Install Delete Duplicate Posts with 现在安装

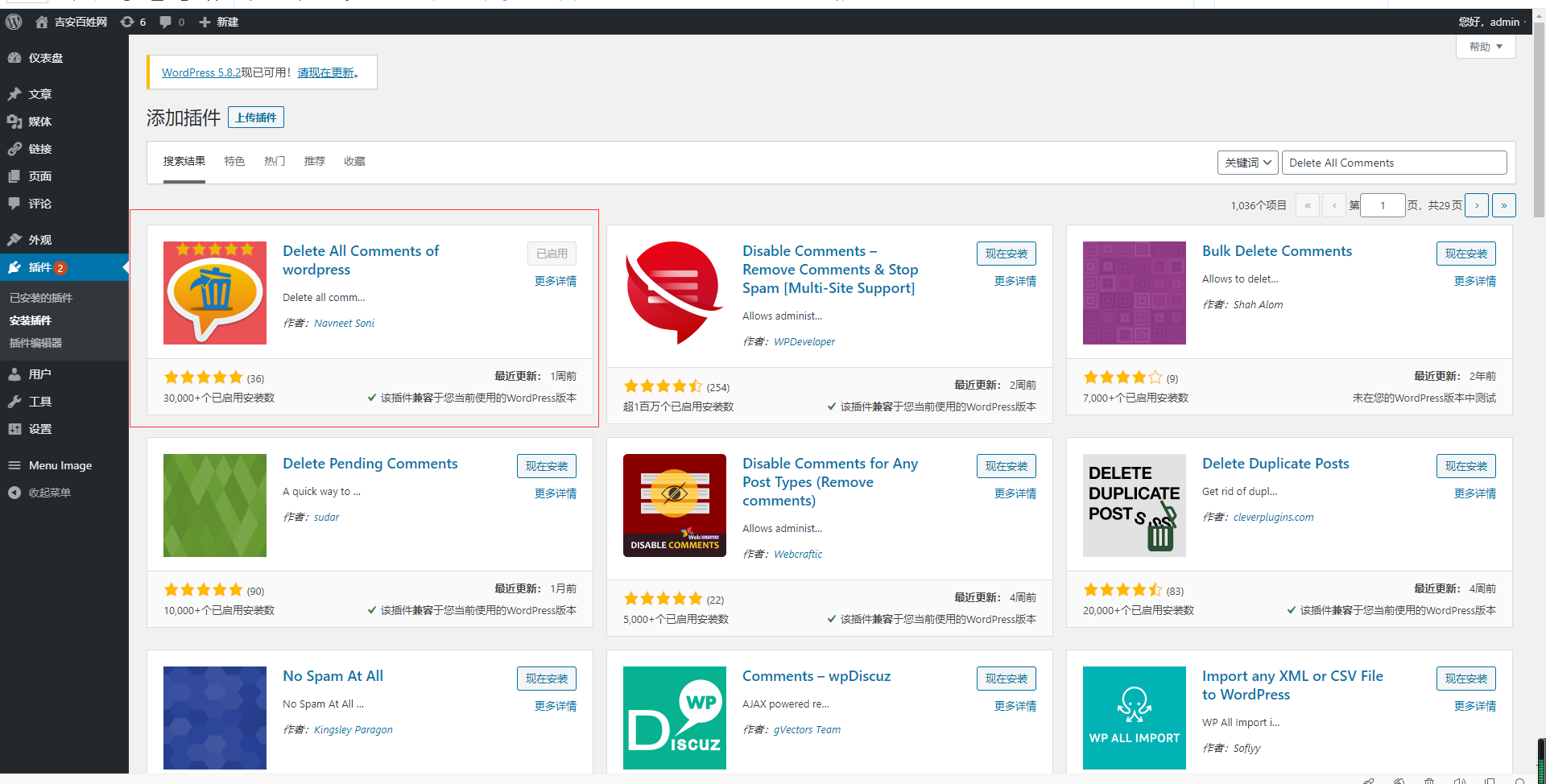click(x=1466, y=466)
